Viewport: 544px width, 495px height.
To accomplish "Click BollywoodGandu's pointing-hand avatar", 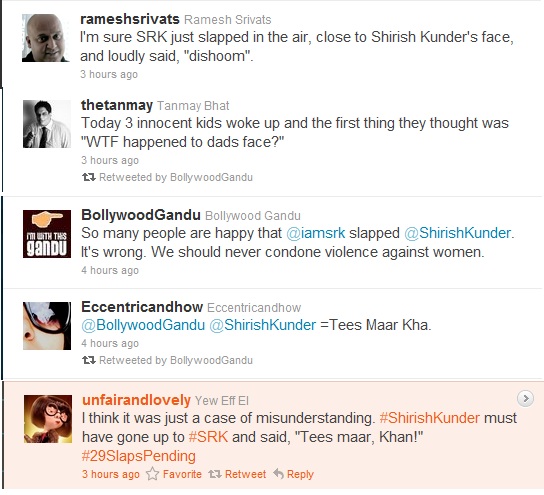I will (x=47, y=234).
